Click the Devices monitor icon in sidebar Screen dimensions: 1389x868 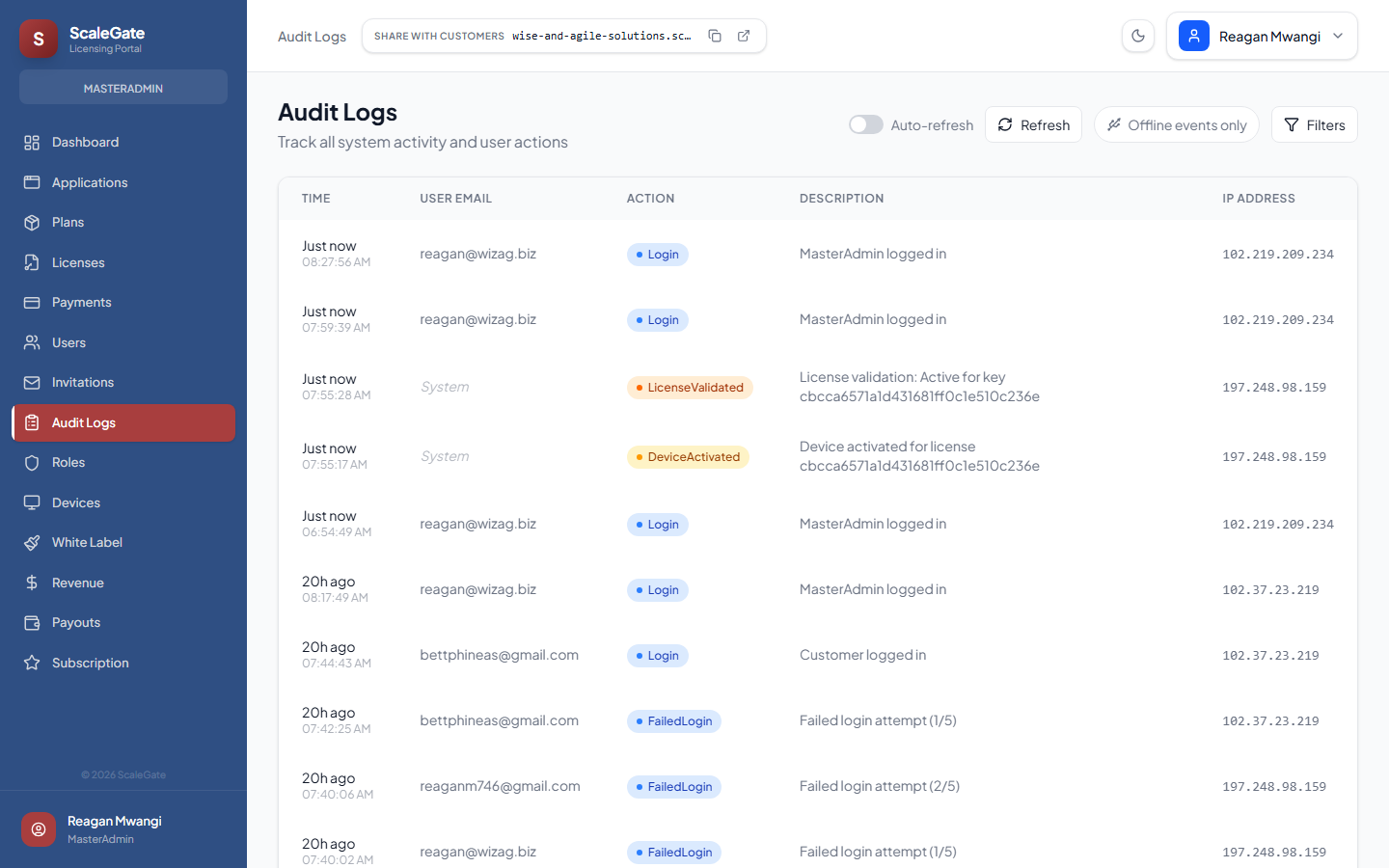[x=32, y=502]
